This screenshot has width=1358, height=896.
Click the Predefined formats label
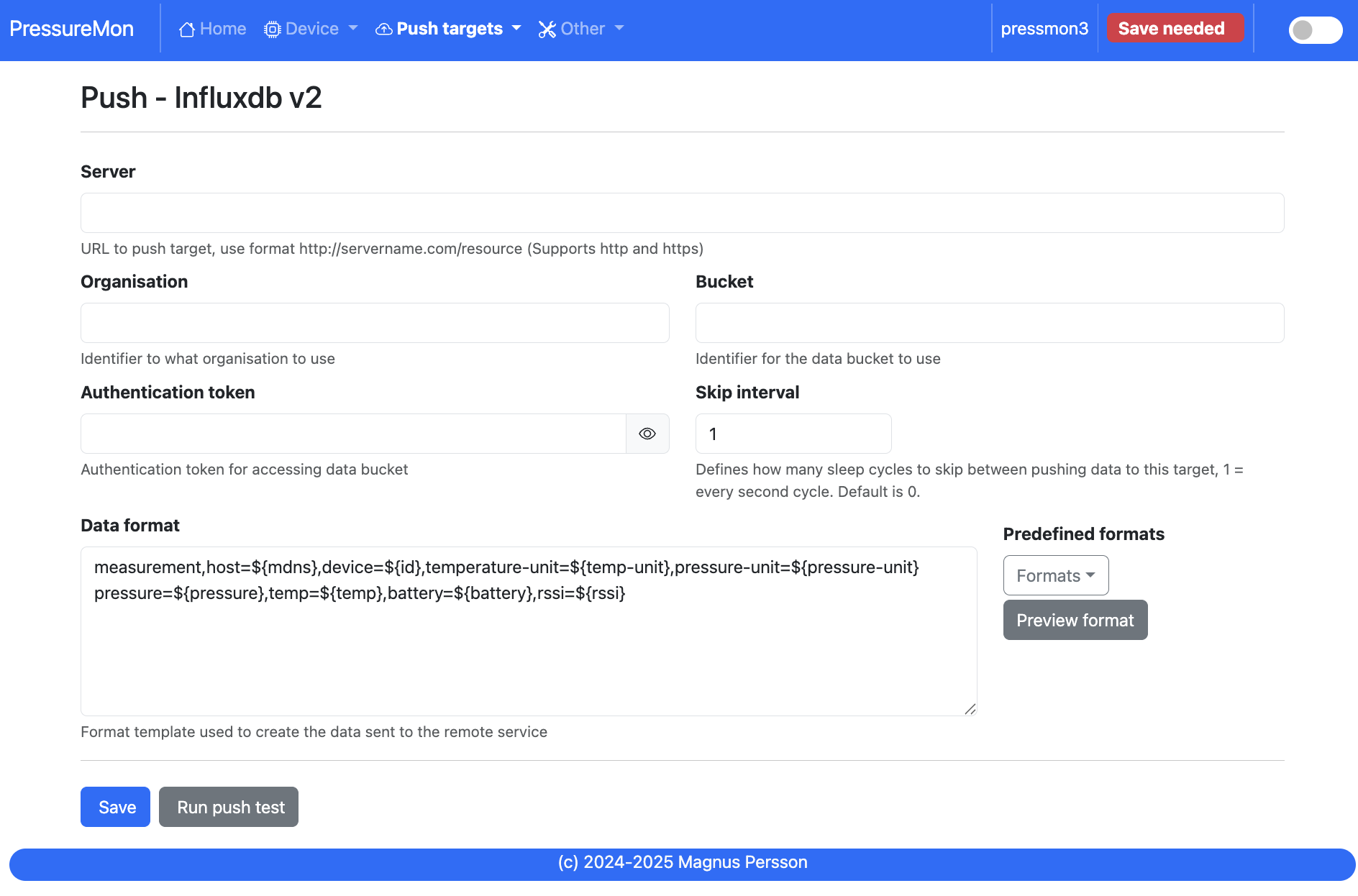1083,534
